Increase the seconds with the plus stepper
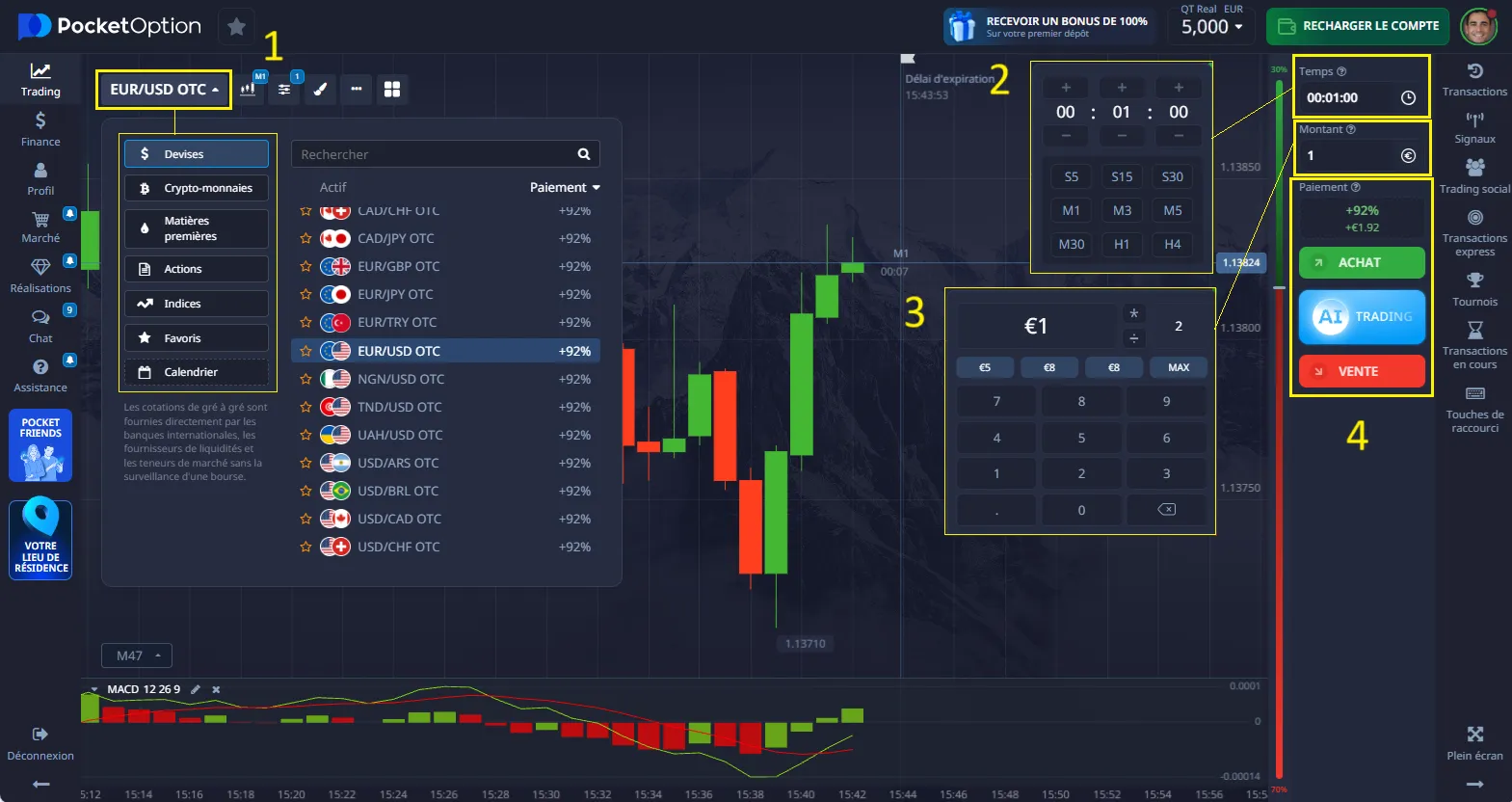Viewport: 1512px width, 802px height. click(1178, 87)
